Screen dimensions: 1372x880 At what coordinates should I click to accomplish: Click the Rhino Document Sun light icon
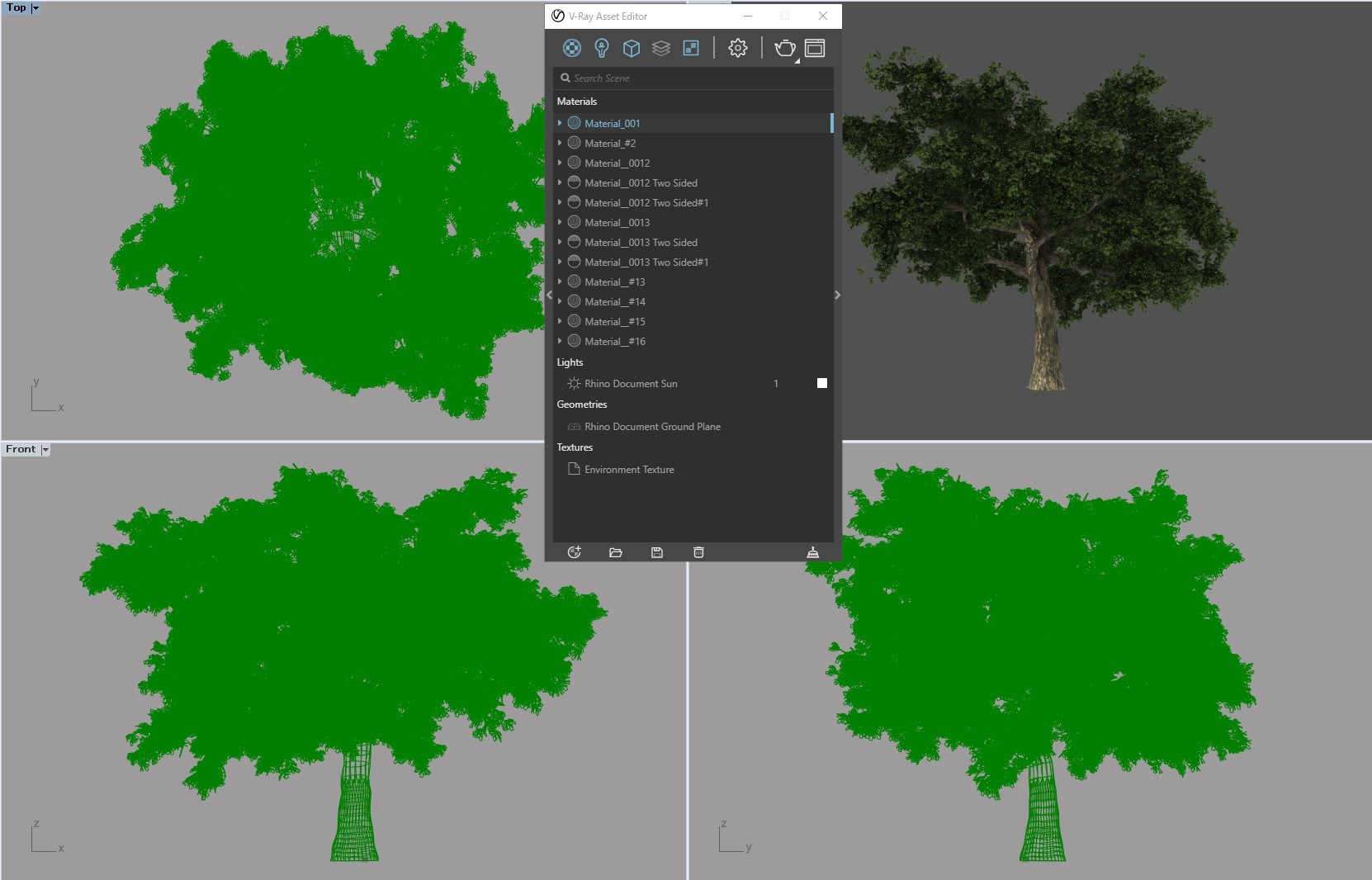(574, 383)
